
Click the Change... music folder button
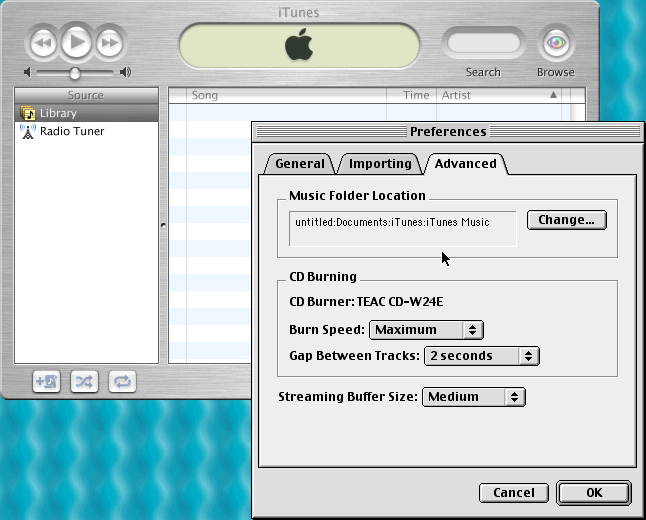click(x=566, y=220)
